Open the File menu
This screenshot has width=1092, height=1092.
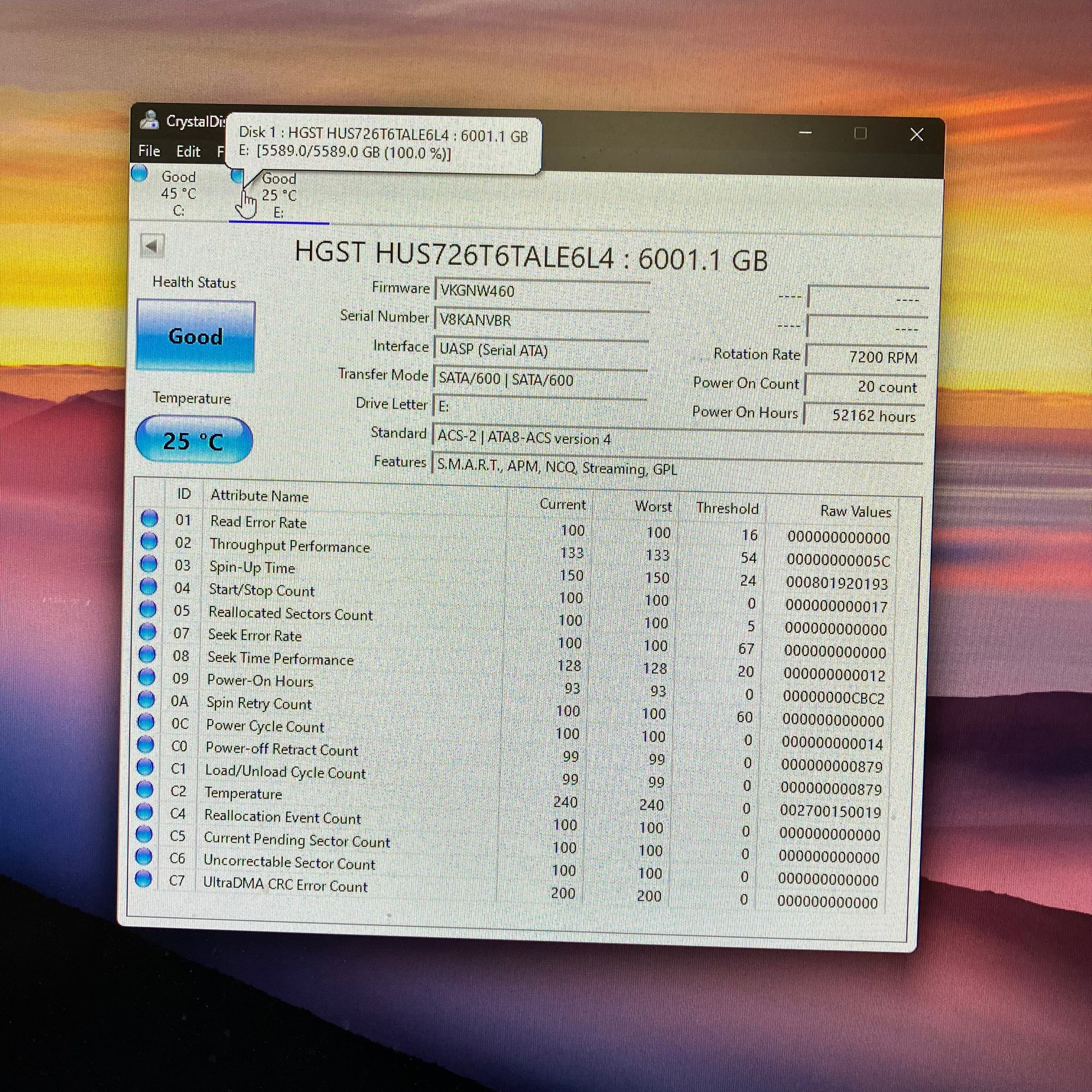pos(149,151)
